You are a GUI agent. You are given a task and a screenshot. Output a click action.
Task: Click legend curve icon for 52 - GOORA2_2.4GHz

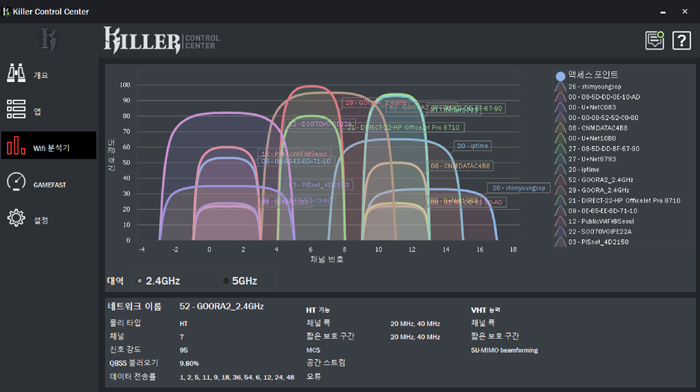[x=560, y=179]
